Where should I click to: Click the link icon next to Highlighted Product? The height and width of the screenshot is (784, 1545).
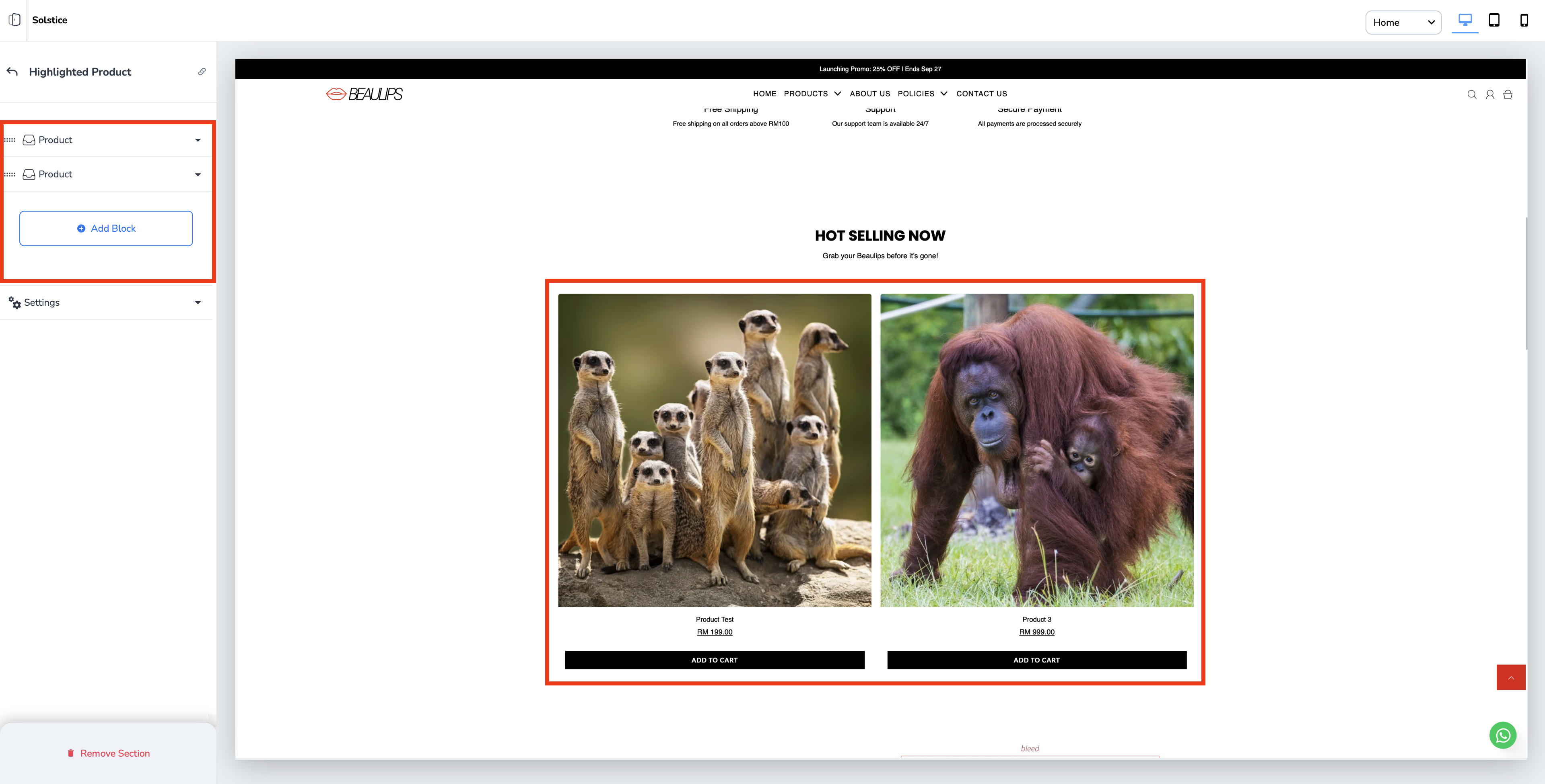(x=202, y=72)
